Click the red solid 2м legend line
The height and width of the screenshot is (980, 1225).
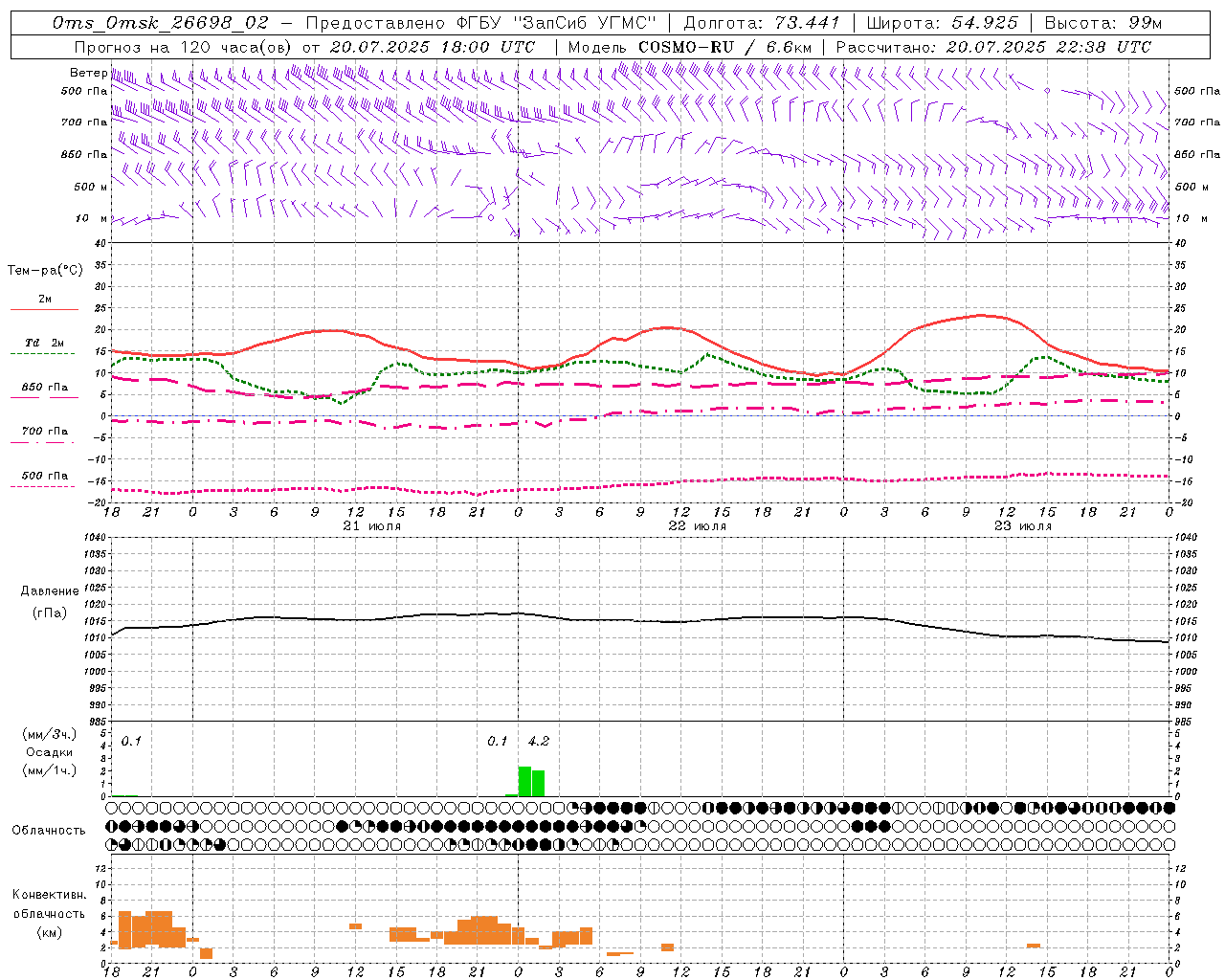44,309
